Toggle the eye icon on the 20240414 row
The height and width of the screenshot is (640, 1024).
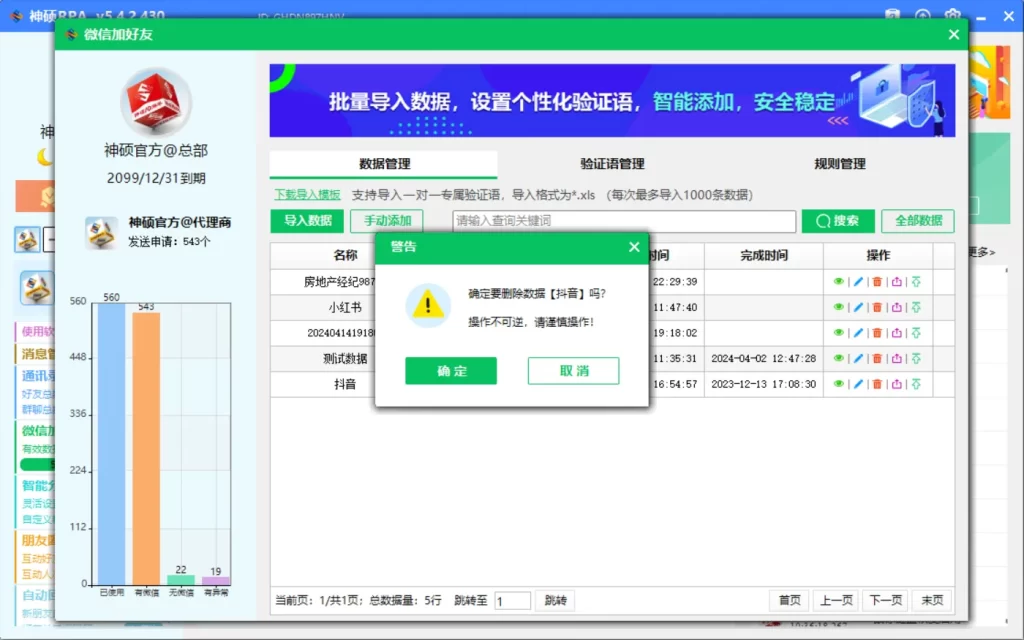pyautogui.click(x=839, y=332)
